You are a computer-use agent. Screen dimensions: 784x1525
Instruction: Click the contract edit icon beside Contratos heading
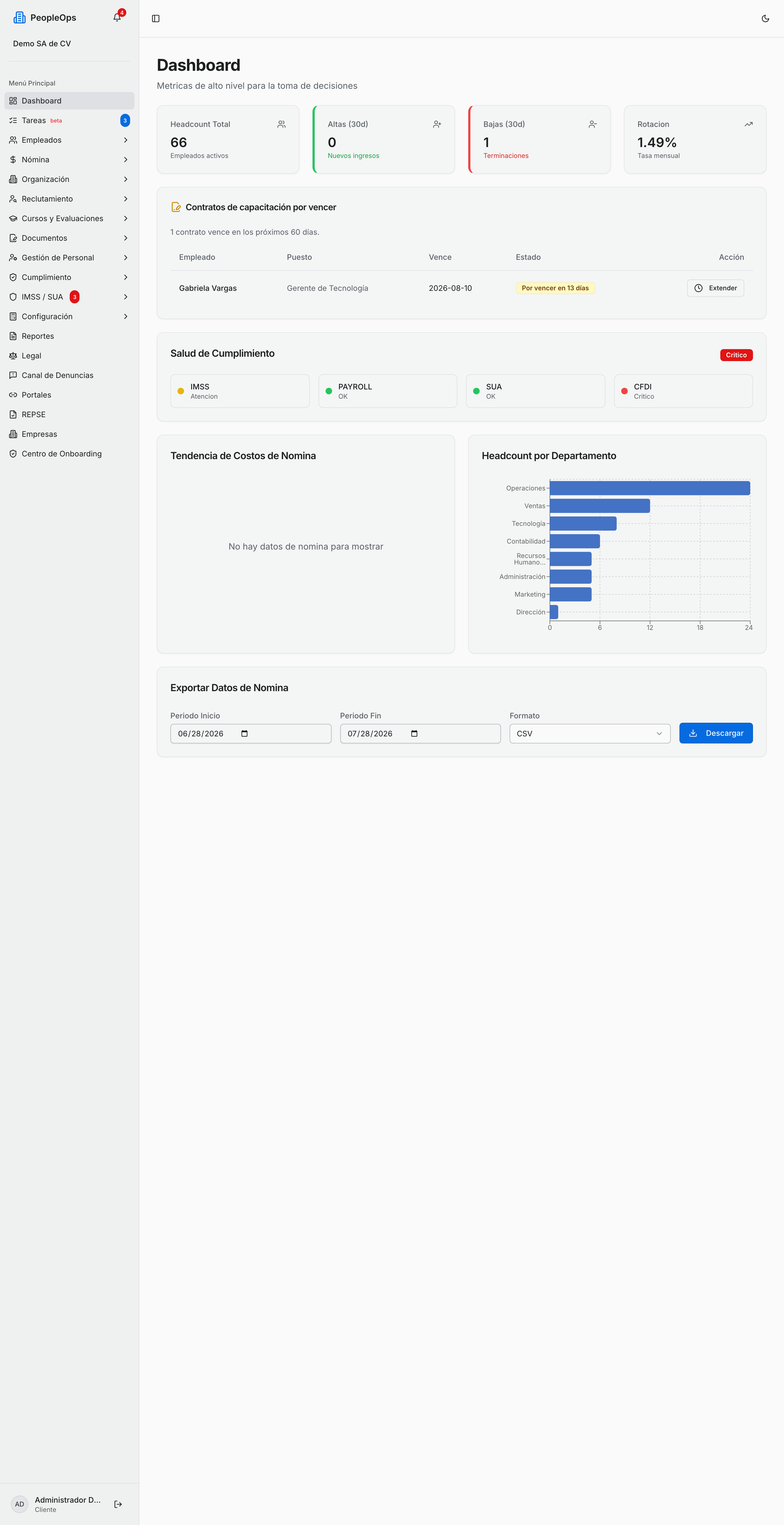tap(176, 207)
